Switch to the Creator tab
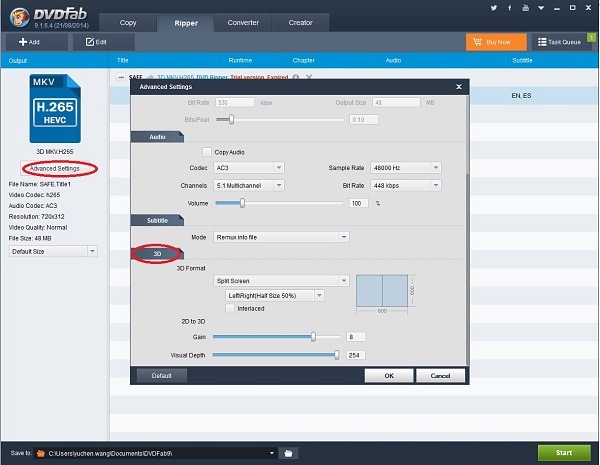Image resolution: width=600 pixels, height=465 pixels. coord(300,23)
